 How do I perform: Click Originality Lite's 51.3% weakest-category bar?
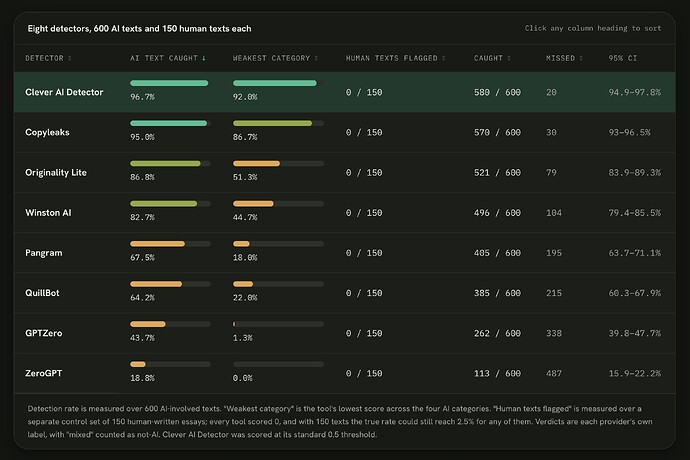point(278,163)
